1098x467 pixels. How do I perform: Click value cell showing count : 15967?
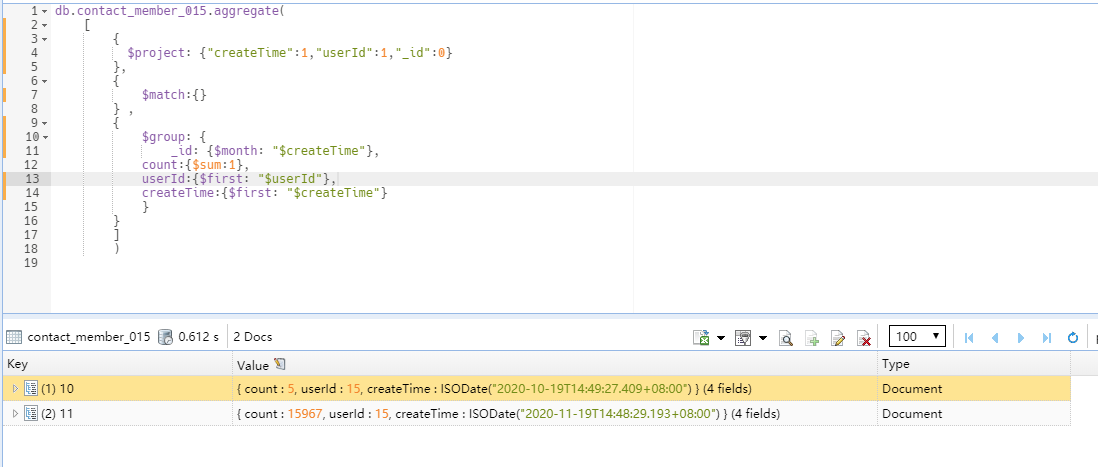click(555, 414)
